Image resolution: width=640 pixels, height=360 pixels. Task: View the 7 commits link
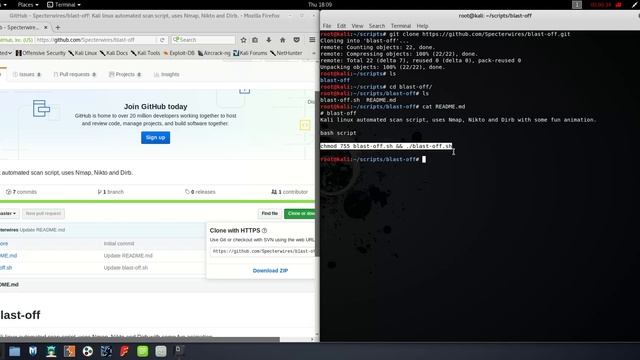(21, 192)
